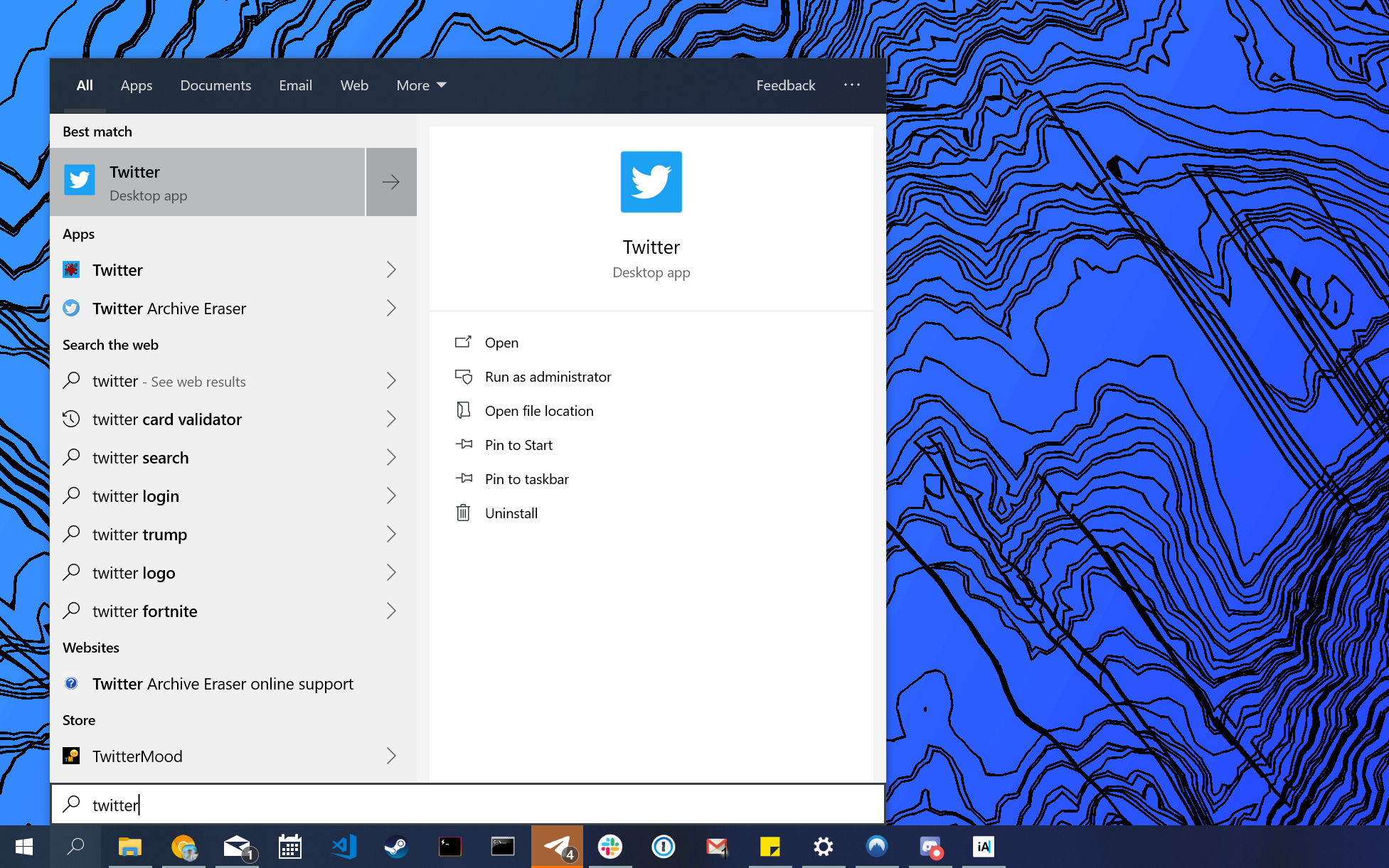Click the 1Password taskbar icon

pos(663,846)
